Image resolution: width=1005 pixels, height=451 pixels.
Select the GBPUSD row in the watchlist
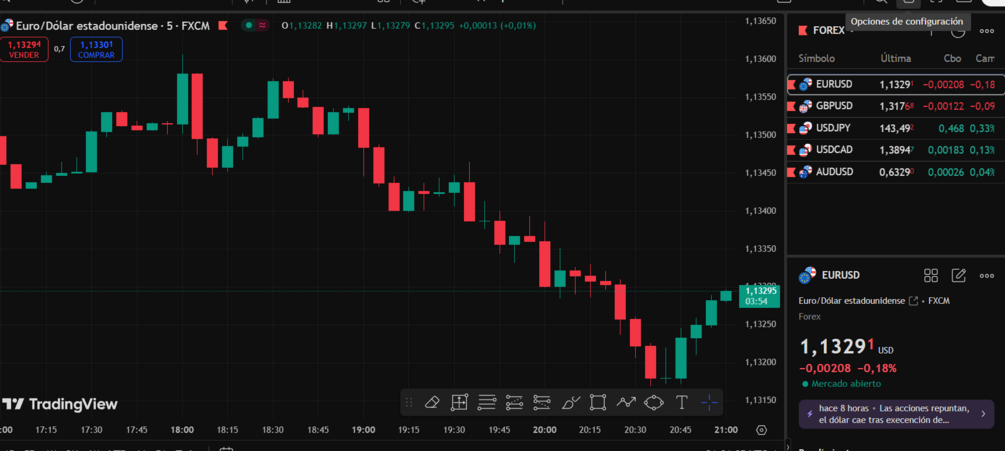click(x=895, y=106)
